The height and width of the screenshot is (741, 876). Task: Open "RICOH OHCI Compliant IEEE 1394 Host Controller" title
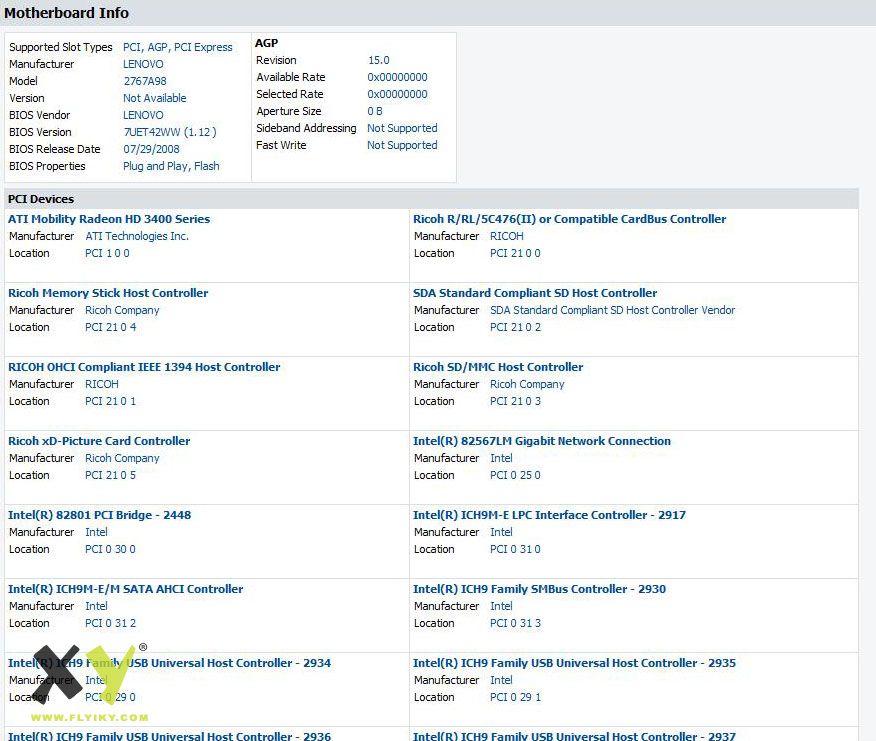pyautogui.click(x=144, y=367)
